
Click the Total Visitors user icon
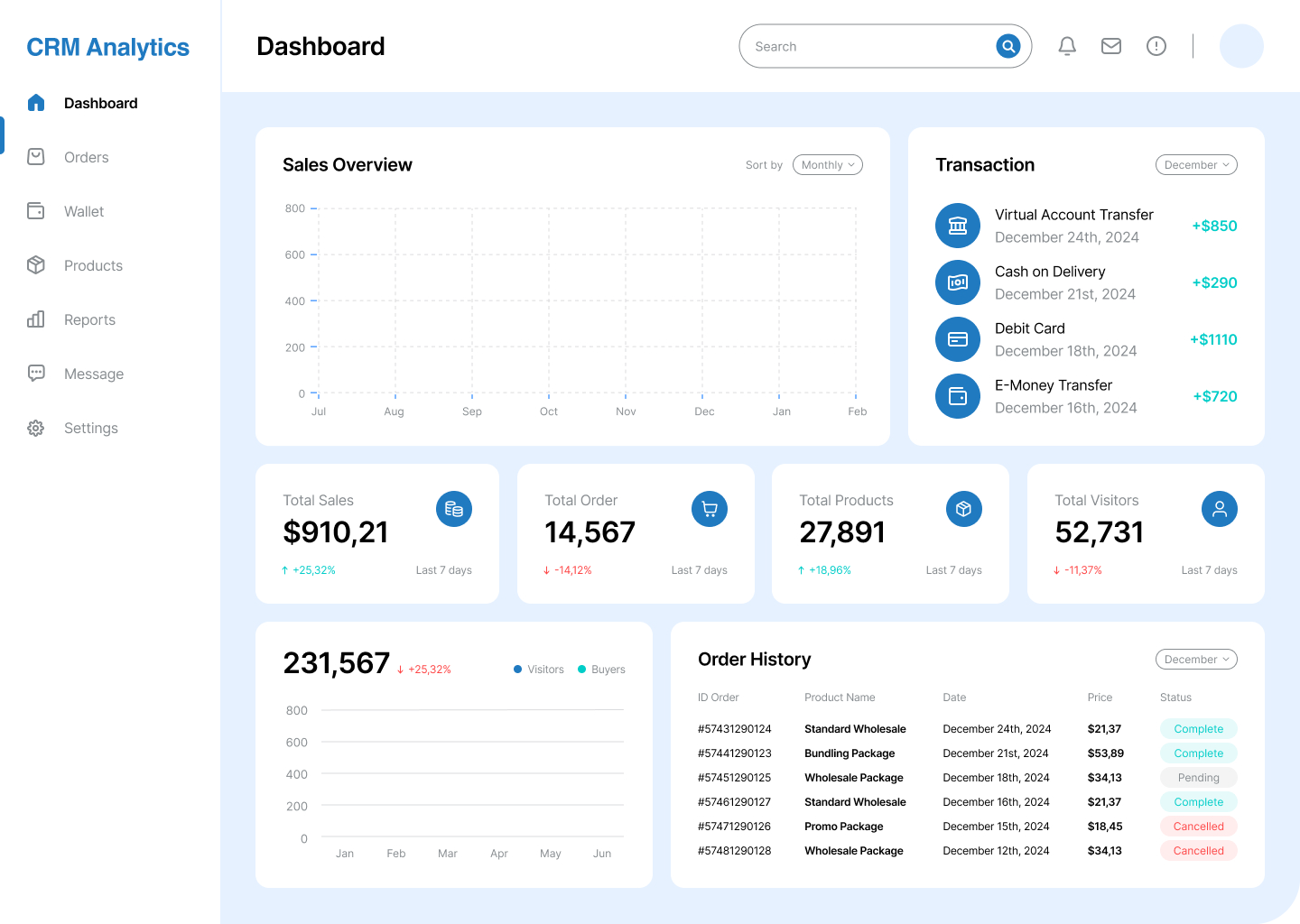[1220, 509]
